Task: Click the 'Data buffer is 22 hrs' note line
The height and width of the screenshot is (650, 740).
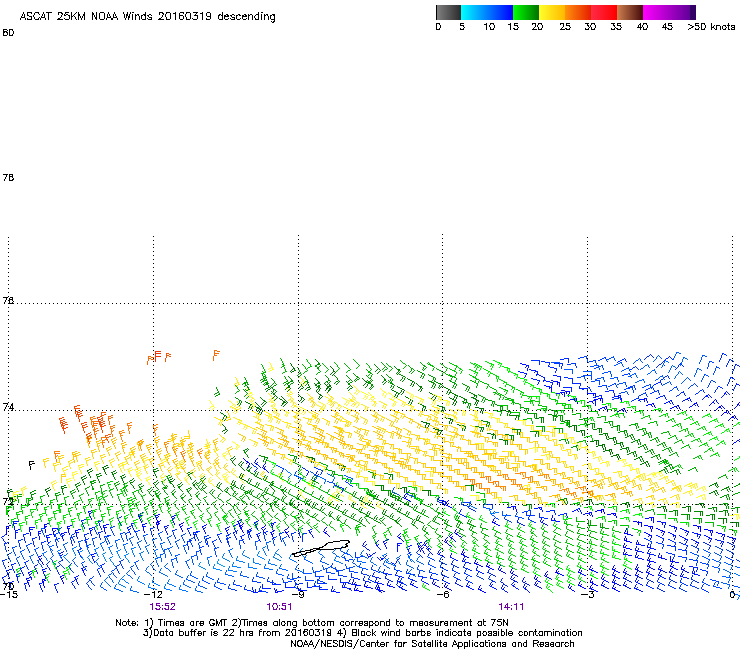Action: tap(362, 633)
